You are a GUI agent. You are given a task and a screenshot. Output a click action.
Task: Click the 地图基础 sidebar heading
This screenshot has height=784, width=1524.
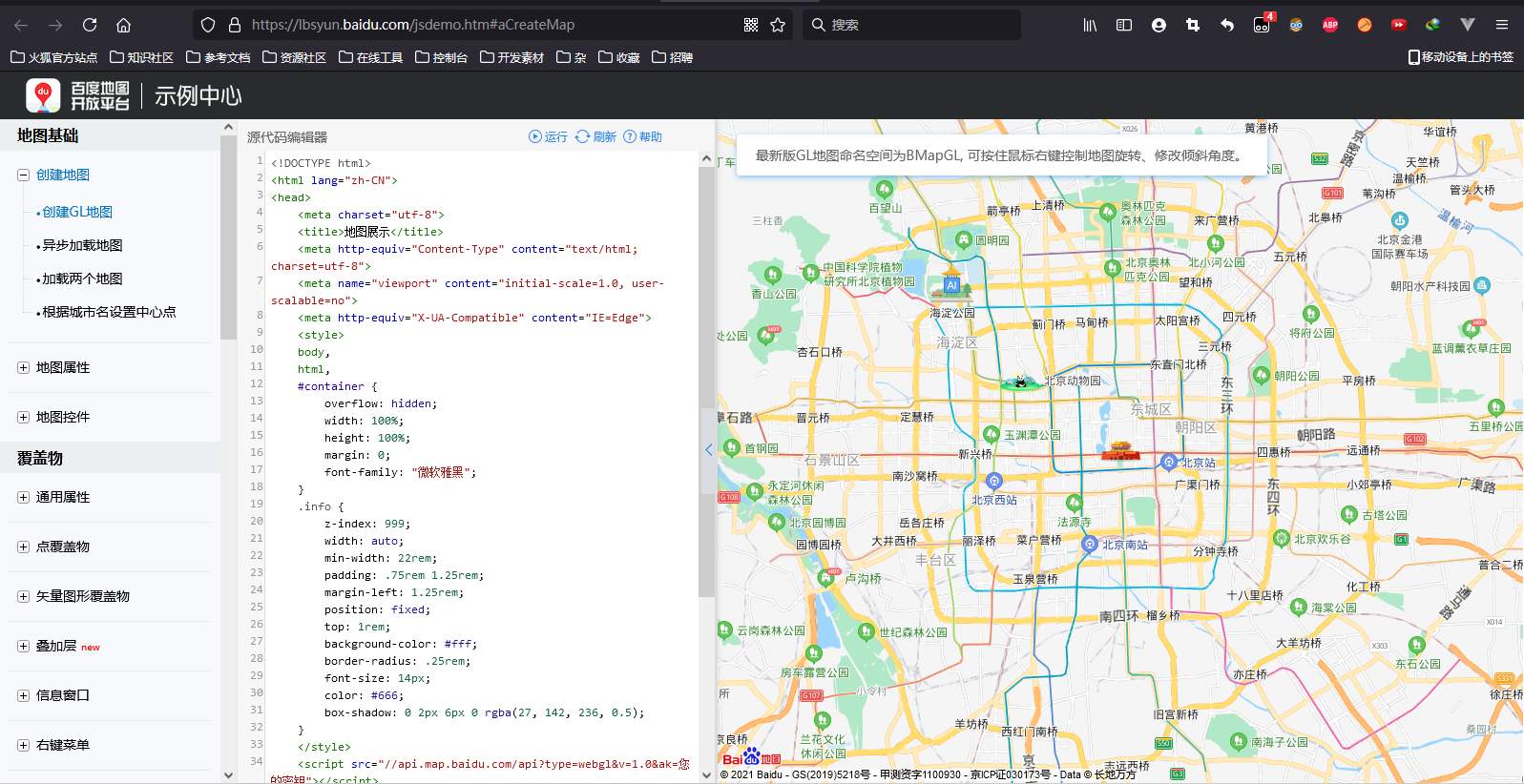click(48, 135)
